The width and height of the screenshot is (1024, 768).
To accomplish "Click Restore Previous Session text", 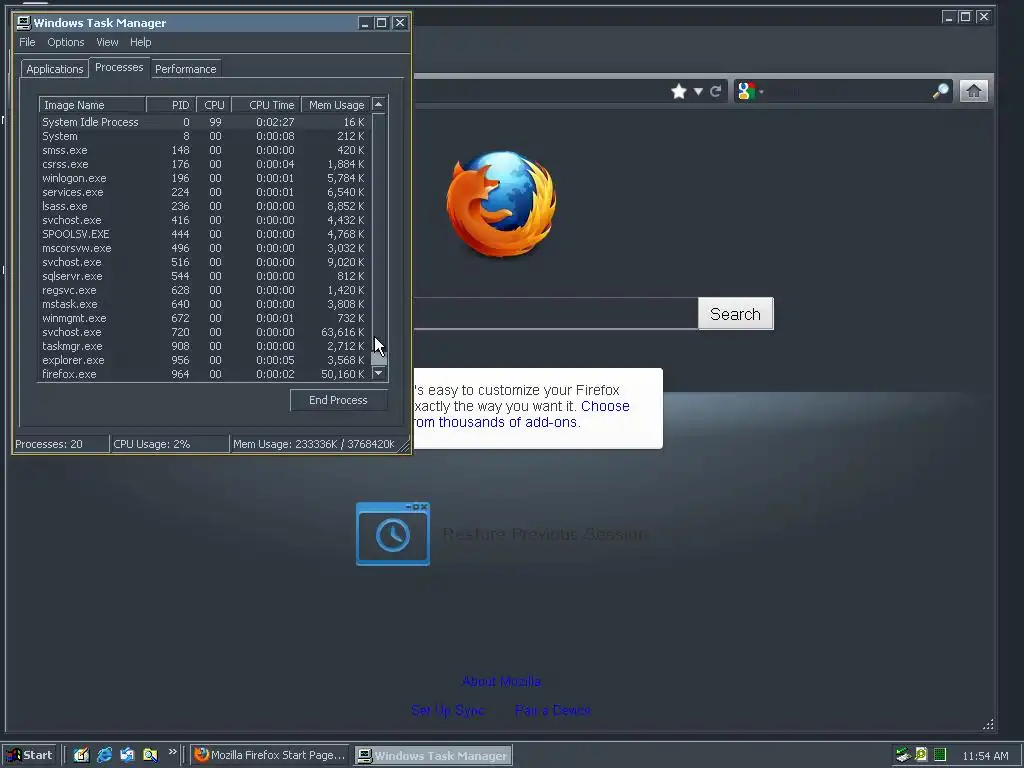I will (x=545, y=534).
